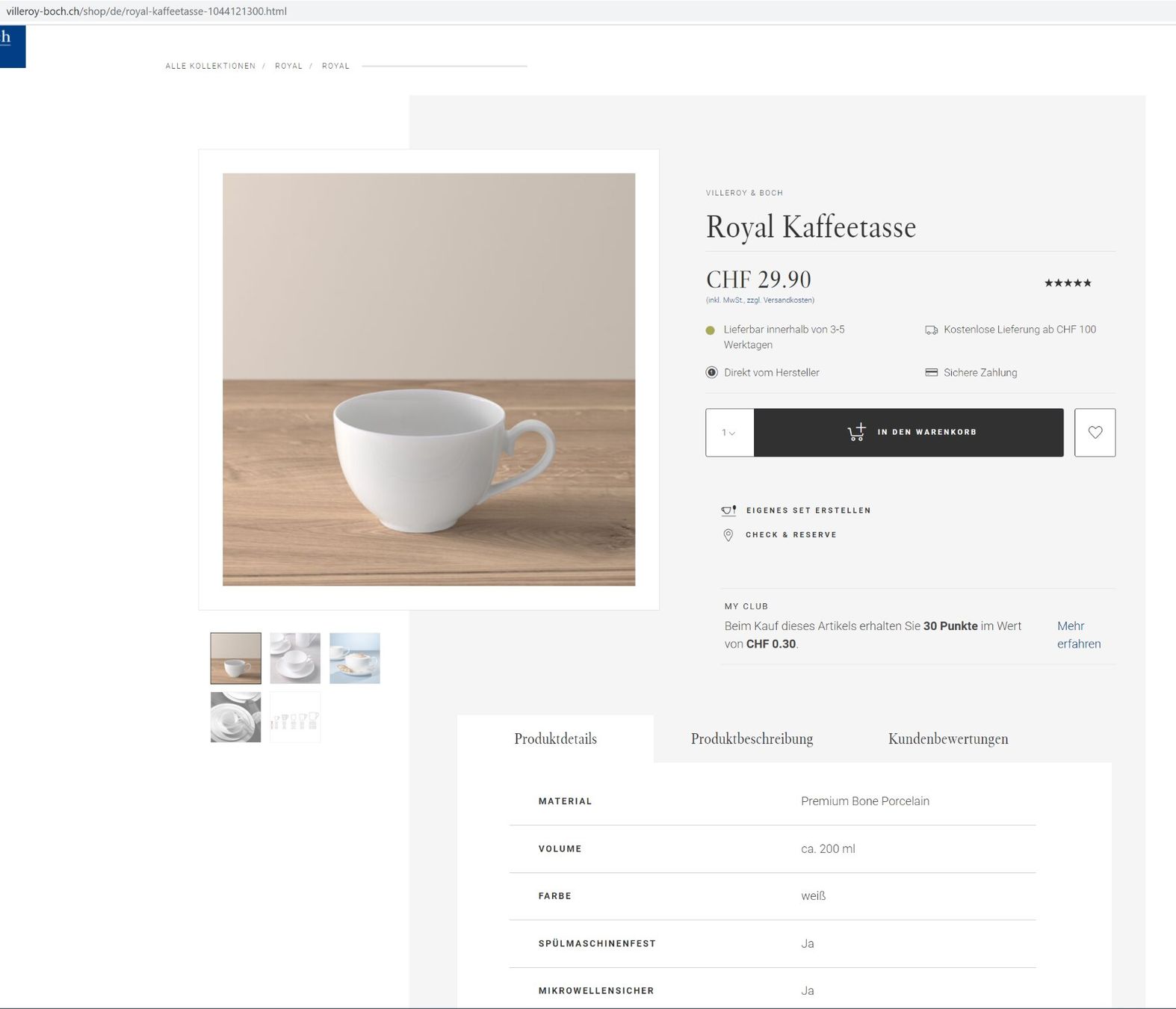Click the location pin beside Check & Reserve
The height and width of the screenshot is (1009, 1176).
pos(728,535)
